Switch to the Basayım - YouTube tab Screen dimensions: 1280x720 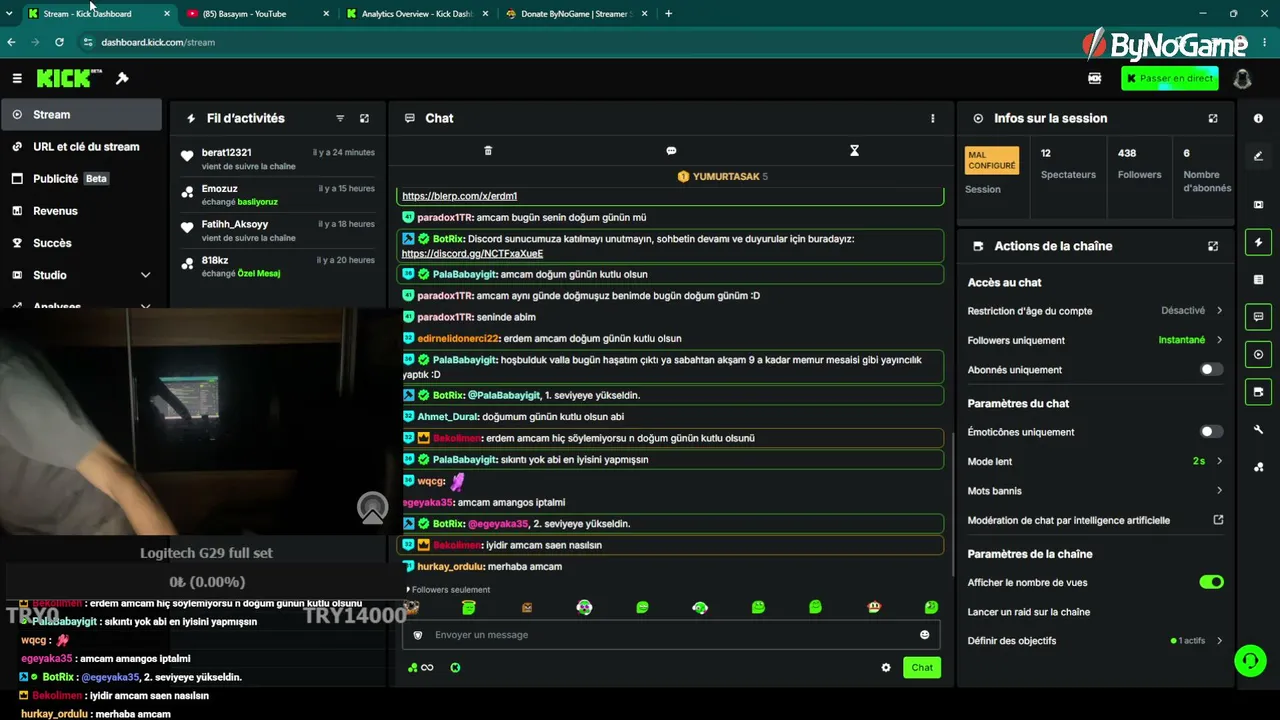(258, 14)
